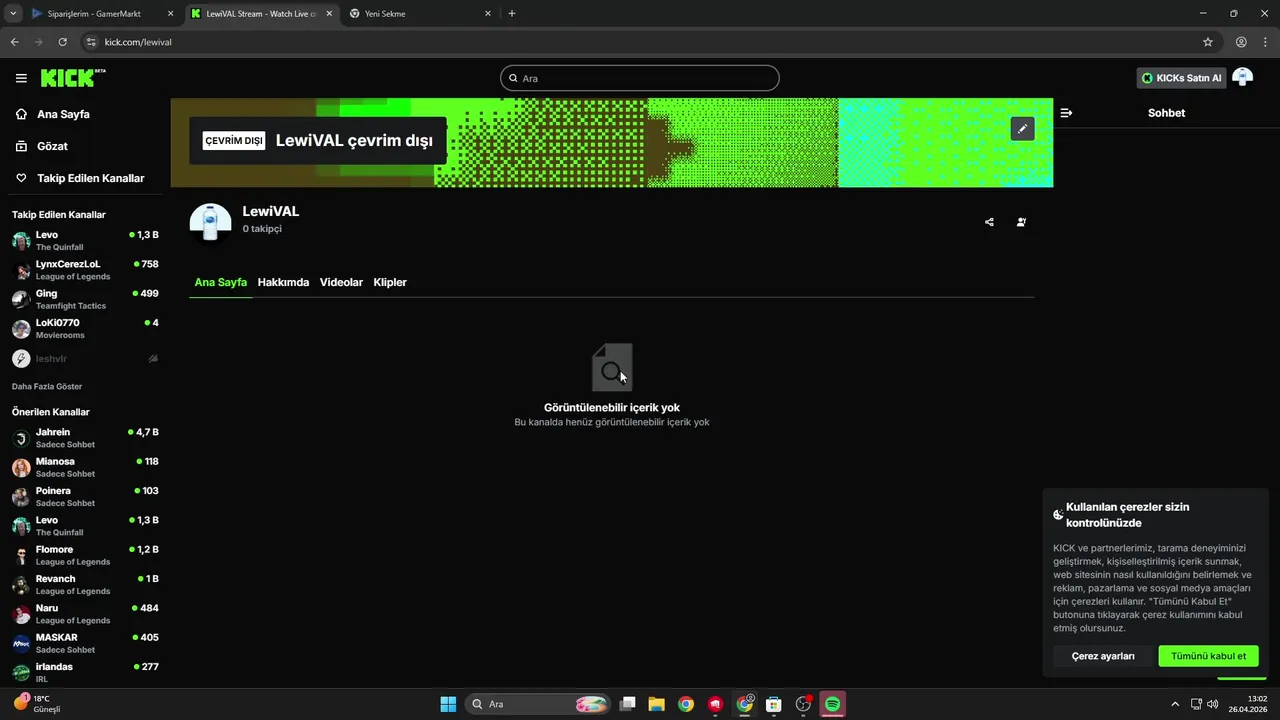Open offline leshvlr channel
1280x720 pixels.
85,358
